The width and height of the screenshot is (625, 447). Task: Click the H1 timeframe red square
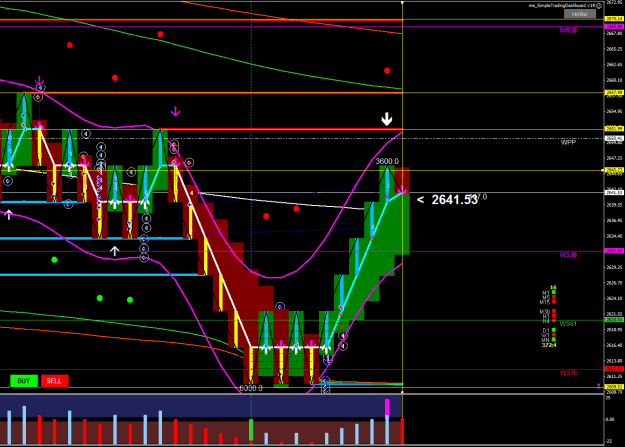click(554, 315)
